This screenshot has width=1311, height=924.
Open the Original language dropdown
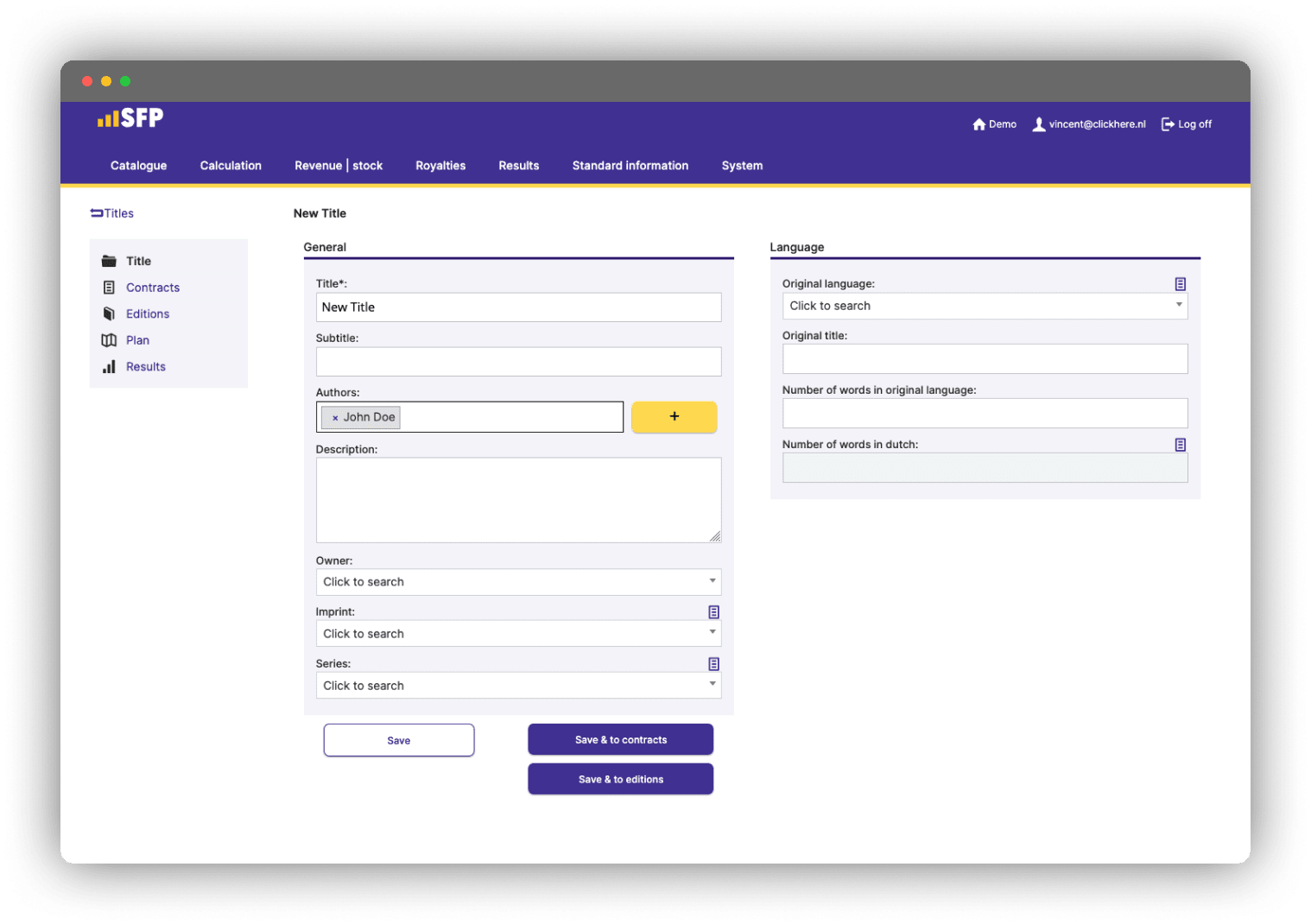[985, 306]
